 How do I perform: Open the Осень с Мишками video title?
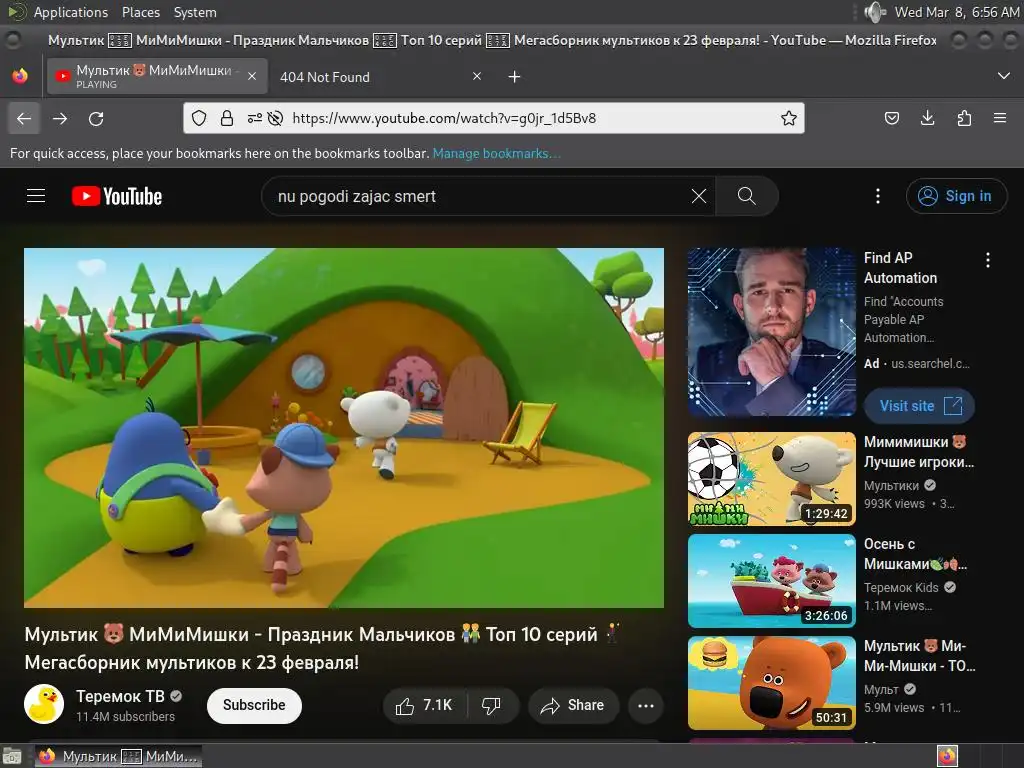[x=916, y=554]
